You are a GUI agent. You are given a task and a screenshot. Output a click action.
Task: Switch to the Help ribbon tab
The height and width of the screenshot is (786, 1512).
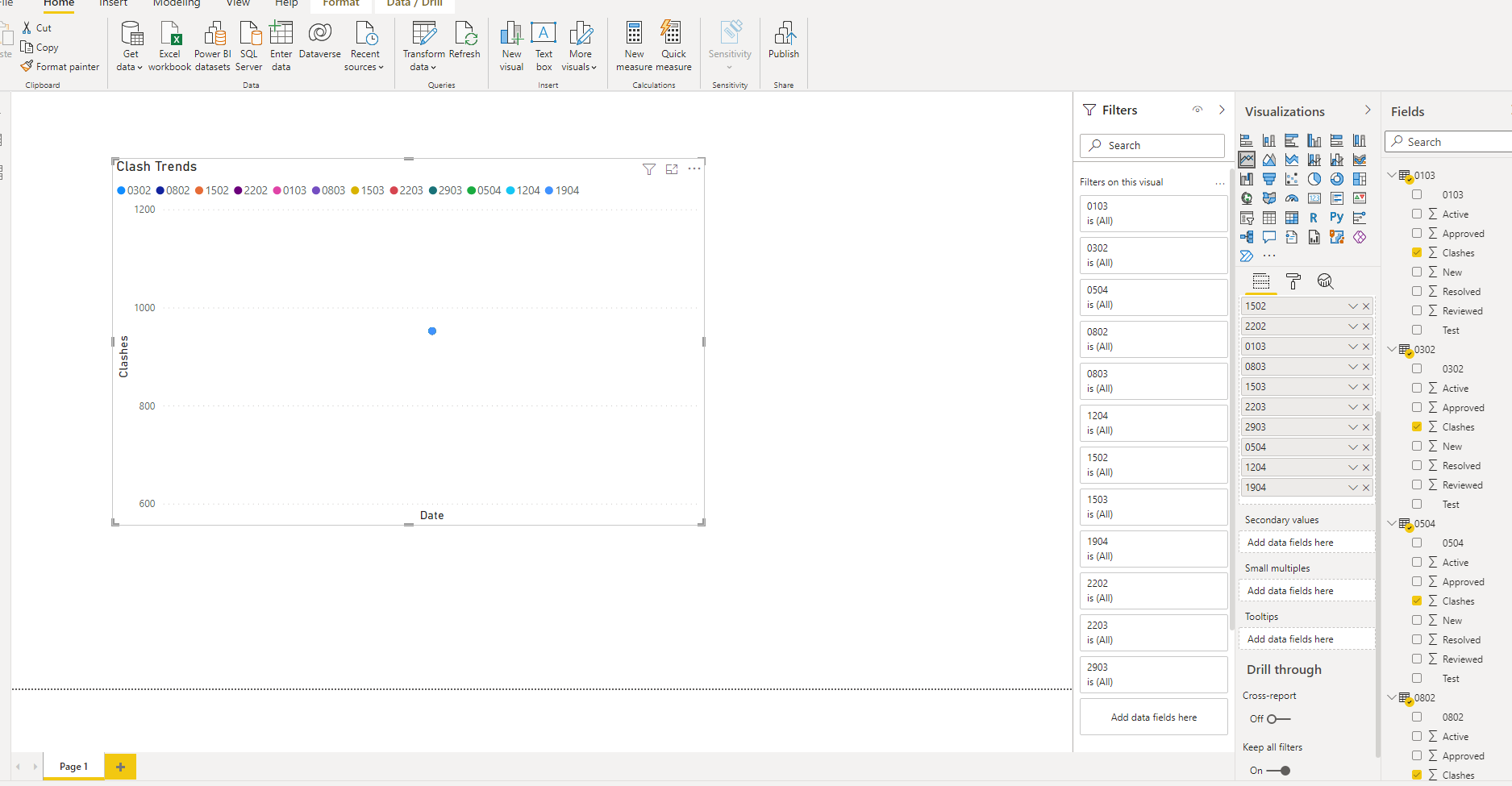coord(286,3)
